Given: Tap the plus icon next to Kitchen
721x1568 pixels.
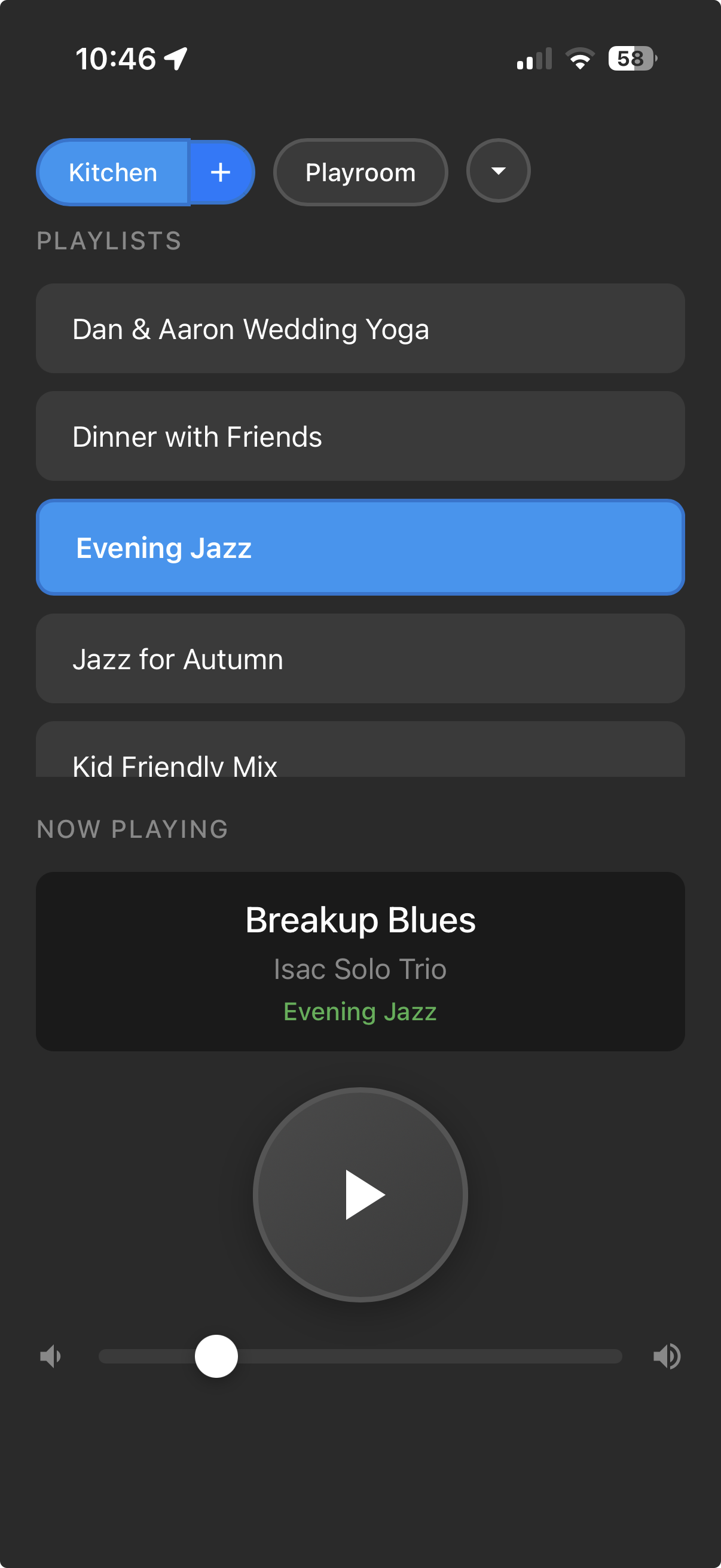Looking at the screenshot, I should [220, 173].
